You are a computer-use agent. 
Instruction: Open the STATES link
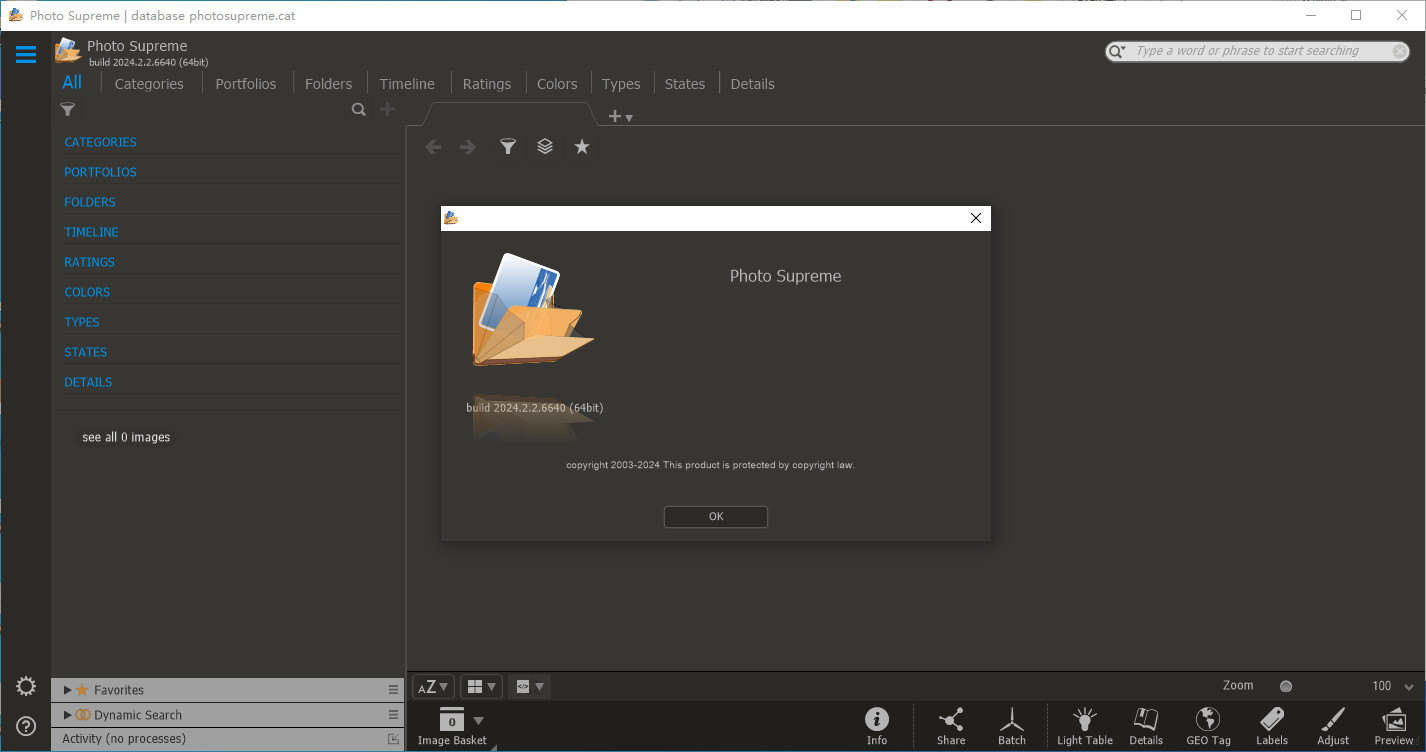86,352
